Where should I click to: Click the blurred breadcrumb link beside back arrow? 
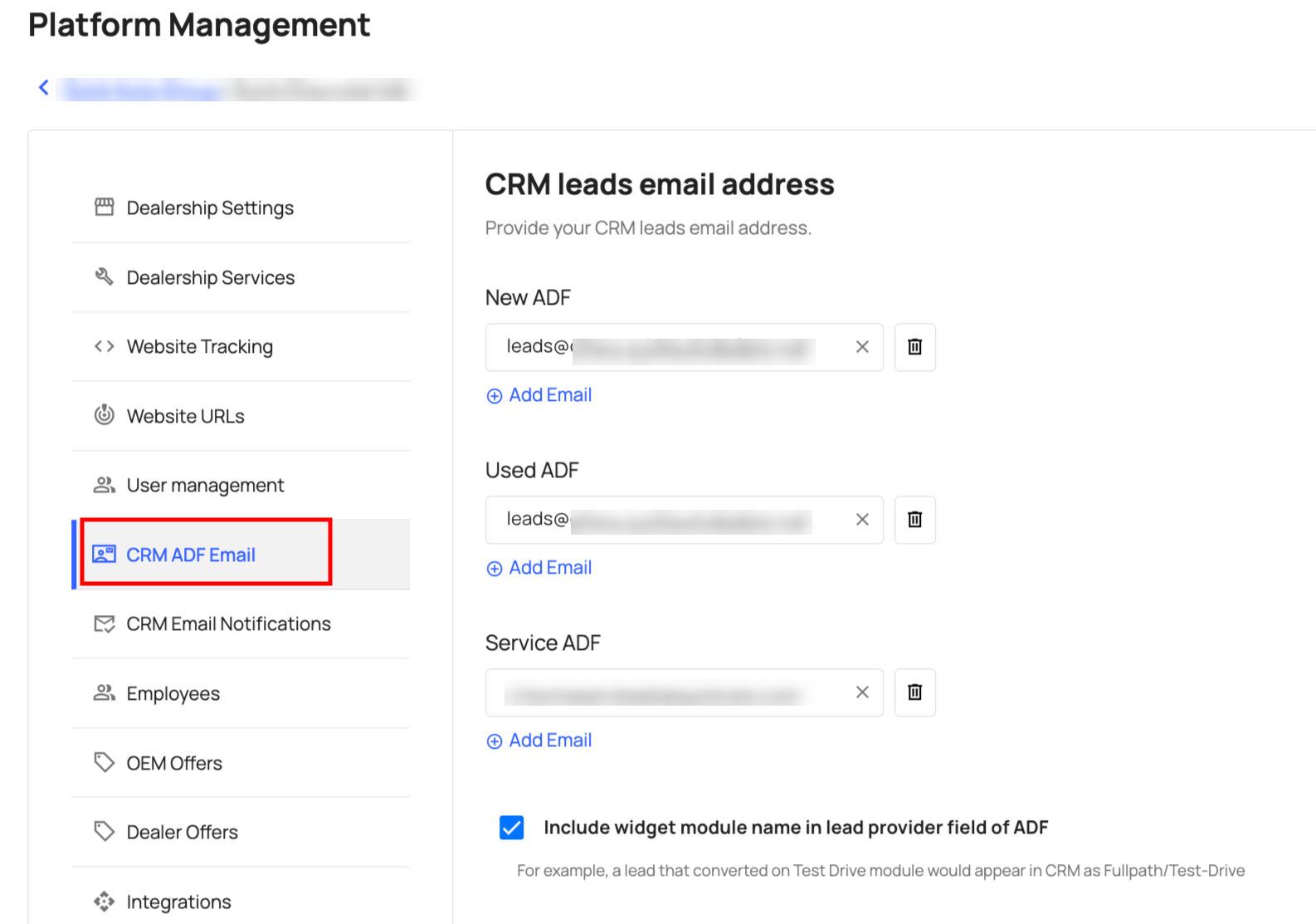coord(143,89)
